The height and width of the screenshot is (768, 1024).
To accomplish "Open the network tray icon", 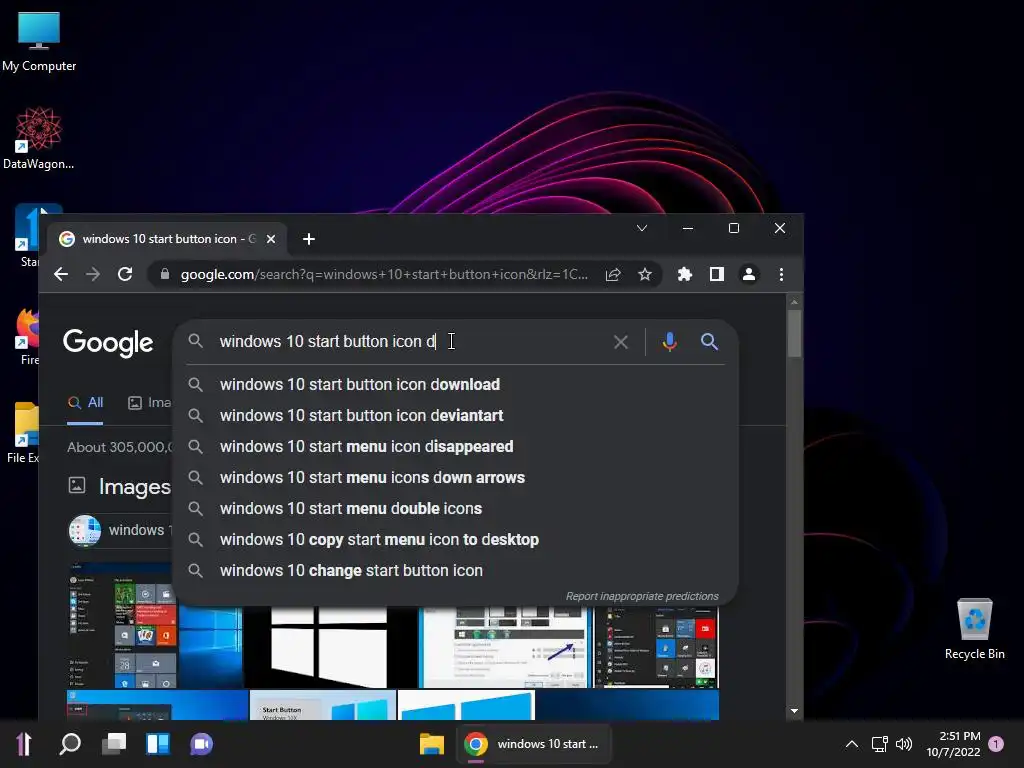I will point(879,744).
